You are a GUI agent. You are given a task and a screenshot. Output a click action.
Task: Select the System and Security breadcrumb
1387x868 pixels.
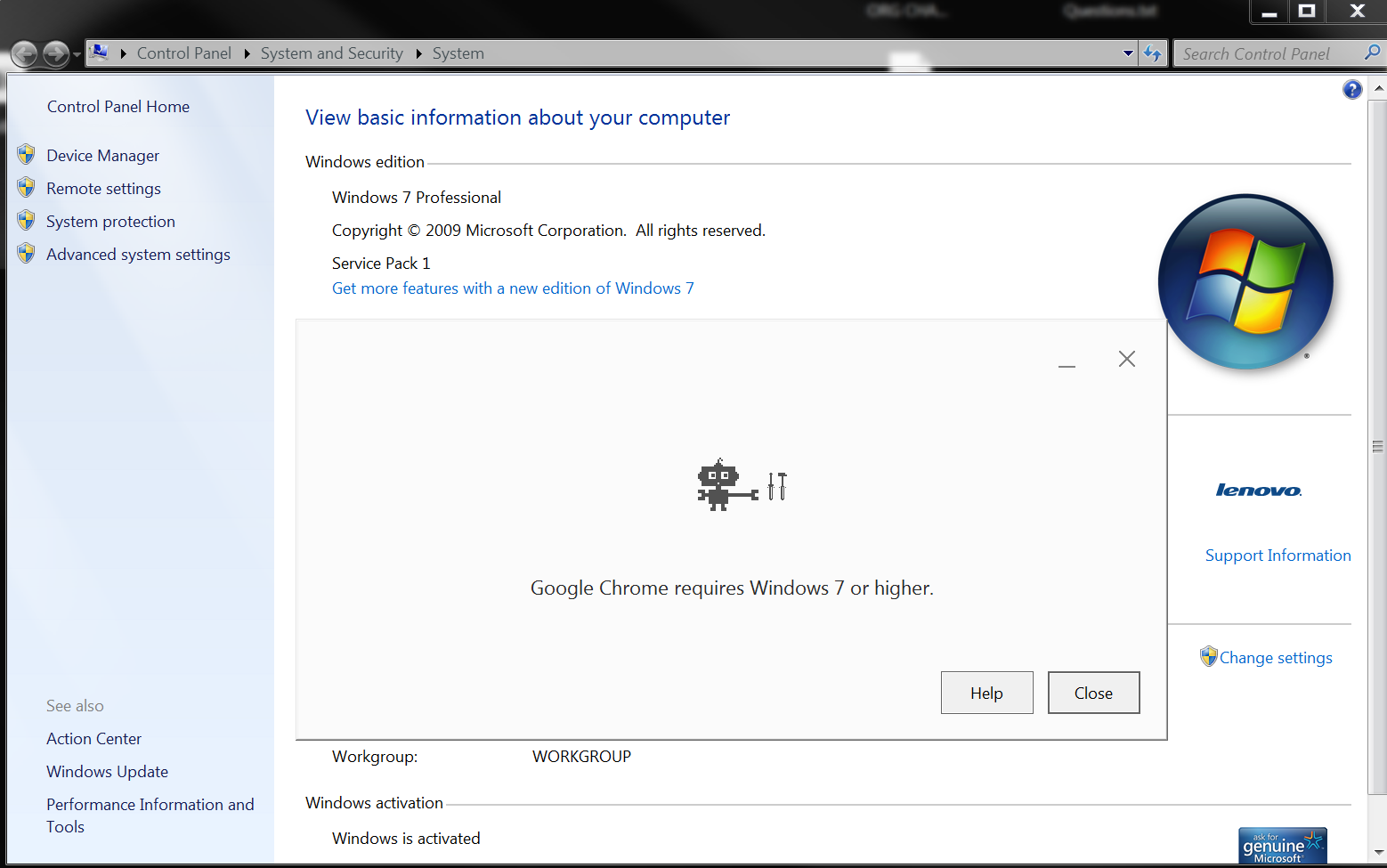(331, 53)
